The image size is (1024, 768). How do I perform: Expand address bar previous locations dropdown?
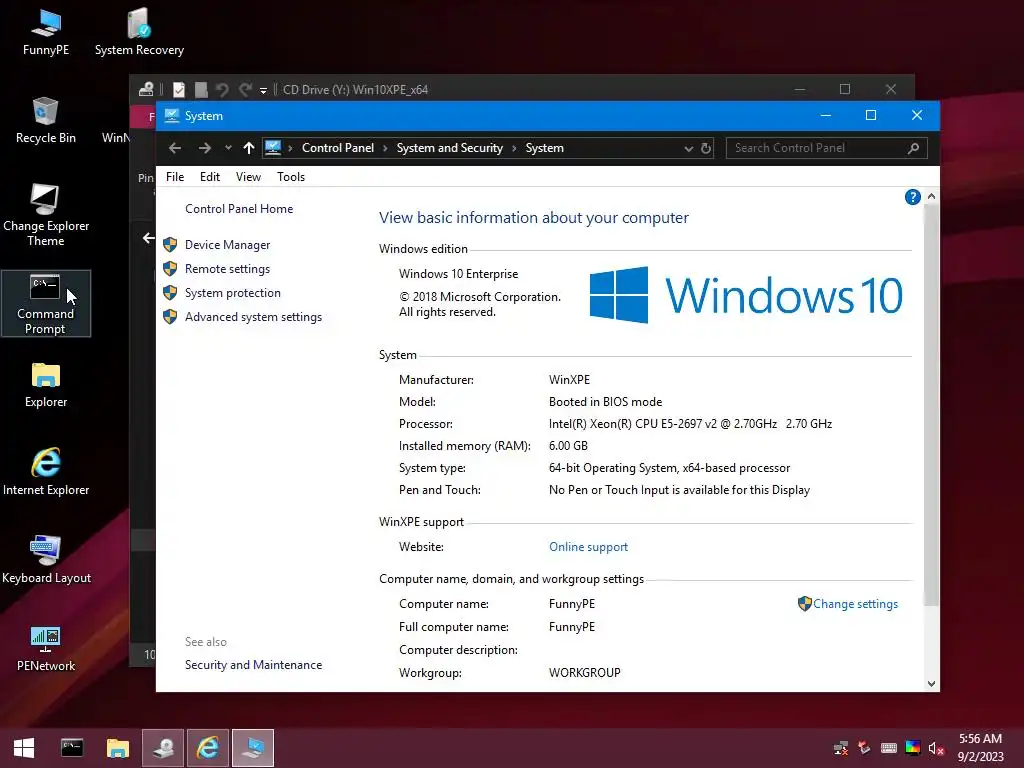pyautogui.click(x=688, y=148)
